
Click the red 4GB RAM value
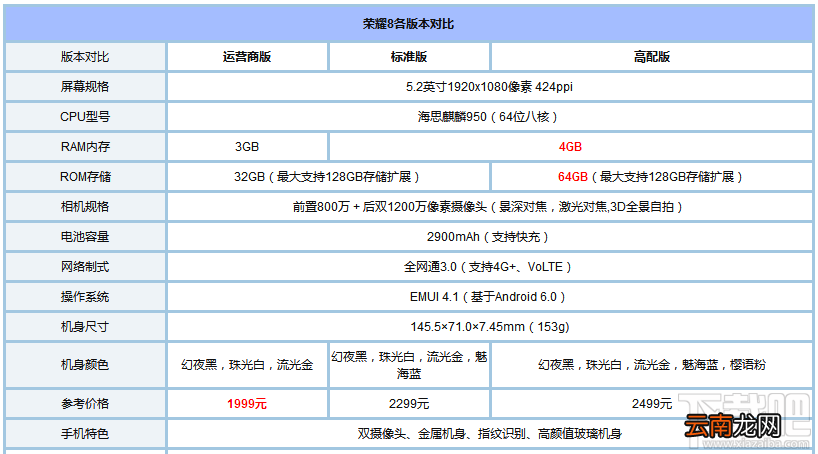pos(570,147)
